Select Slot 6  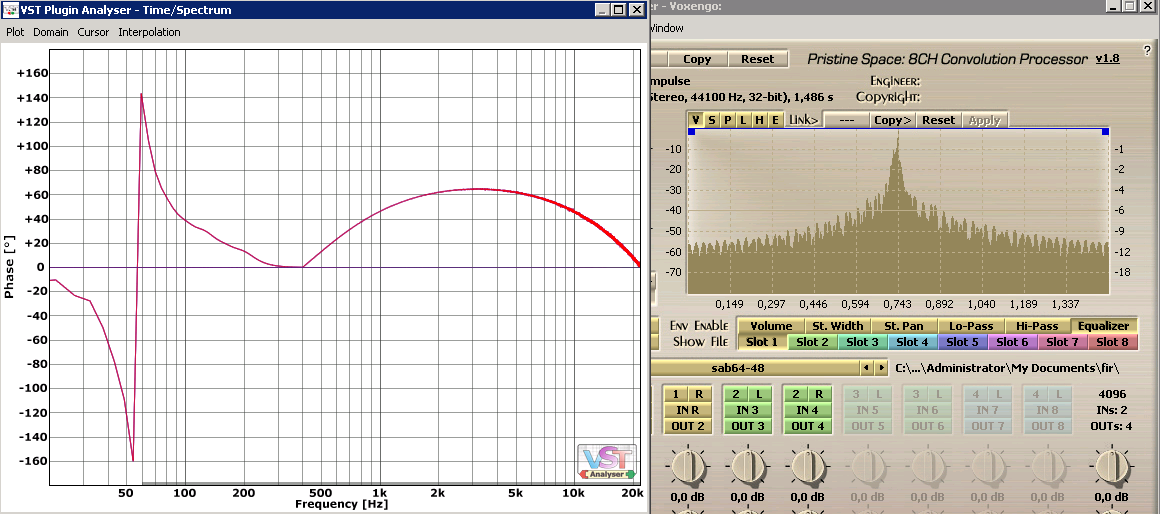click(1012, 342)
